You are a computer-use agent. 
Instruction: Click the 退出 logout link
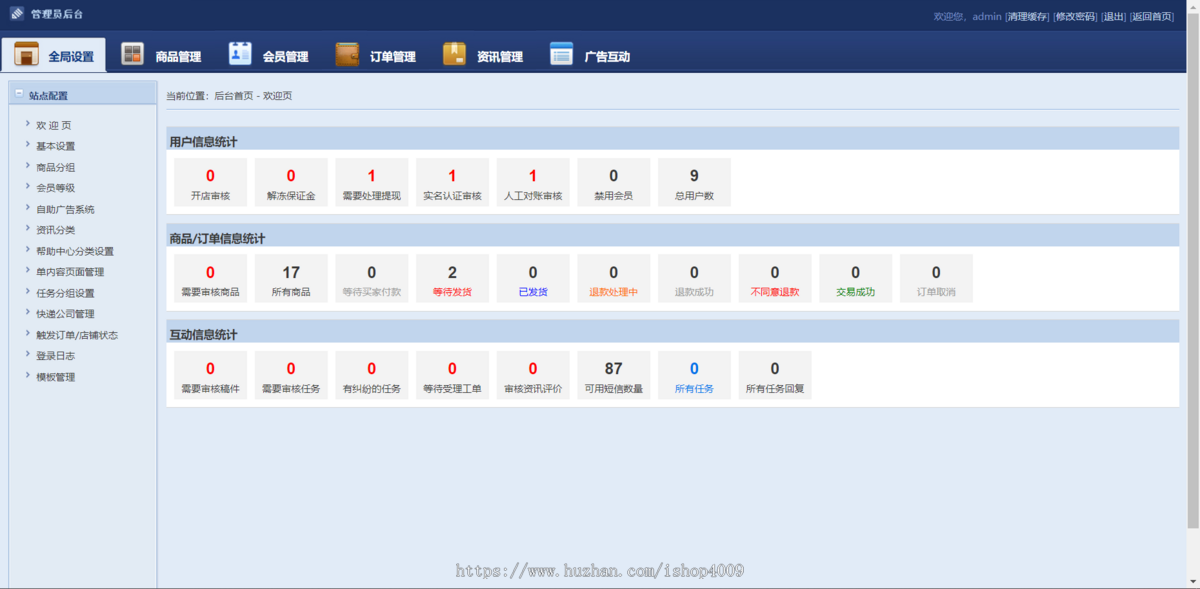click(1113, 17)
